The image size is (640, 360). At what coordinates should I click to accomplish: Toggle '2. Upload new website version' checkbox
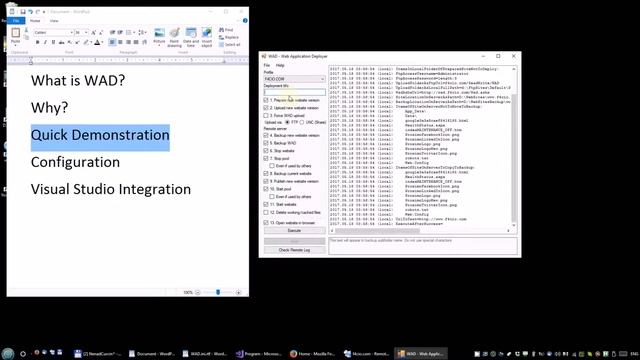pos(266,108)
